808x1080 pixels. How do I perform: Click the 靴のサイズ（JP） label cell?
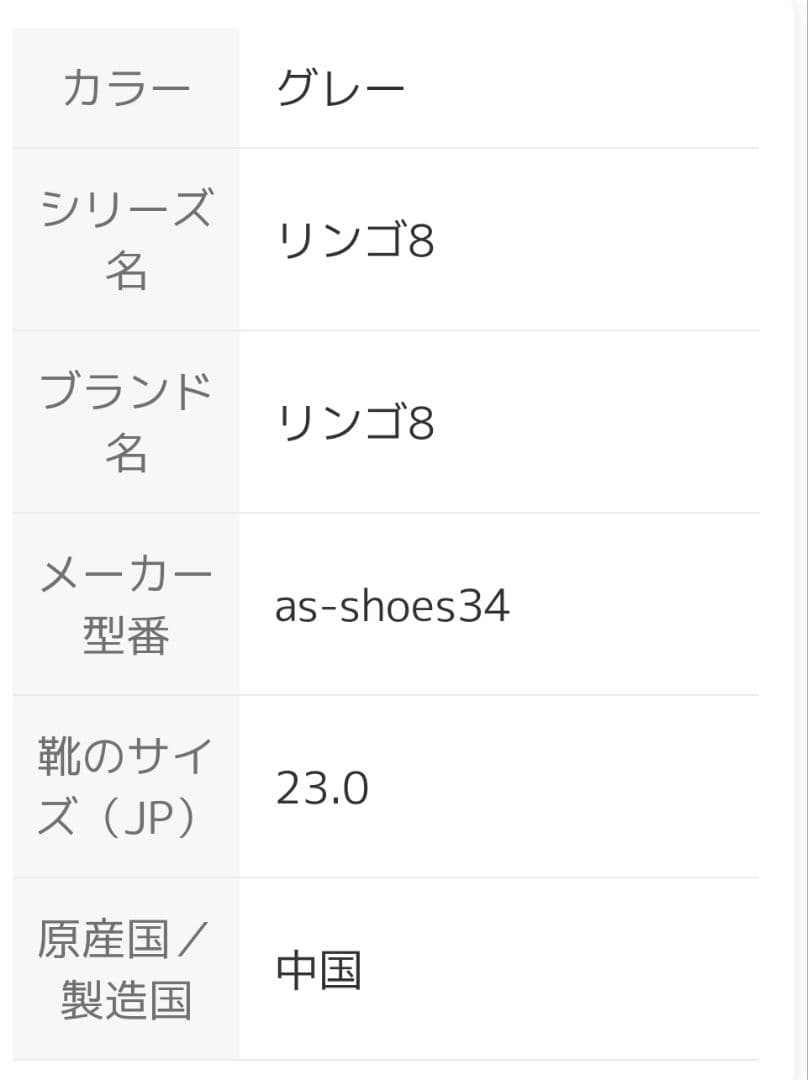click(126, 787)
